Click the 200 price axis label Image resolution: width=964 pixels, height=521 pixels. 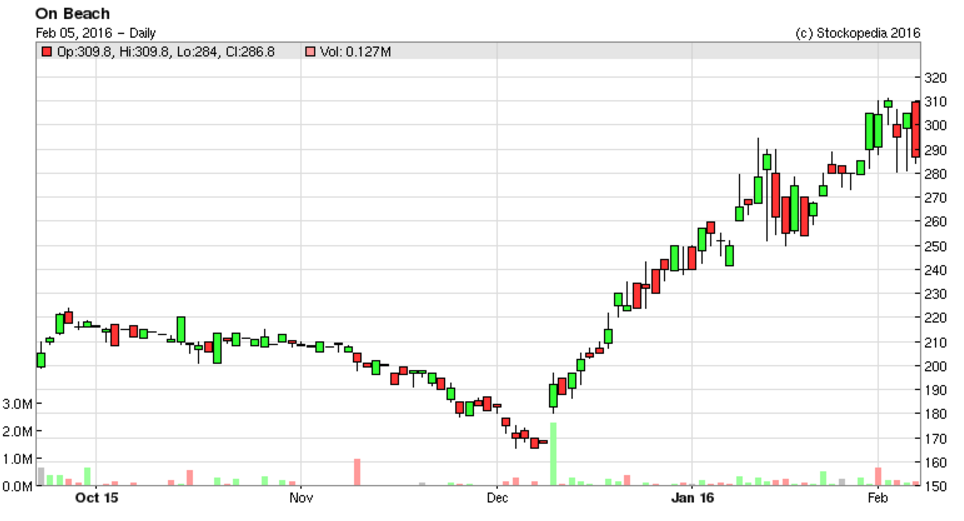(x=935, y=366)
